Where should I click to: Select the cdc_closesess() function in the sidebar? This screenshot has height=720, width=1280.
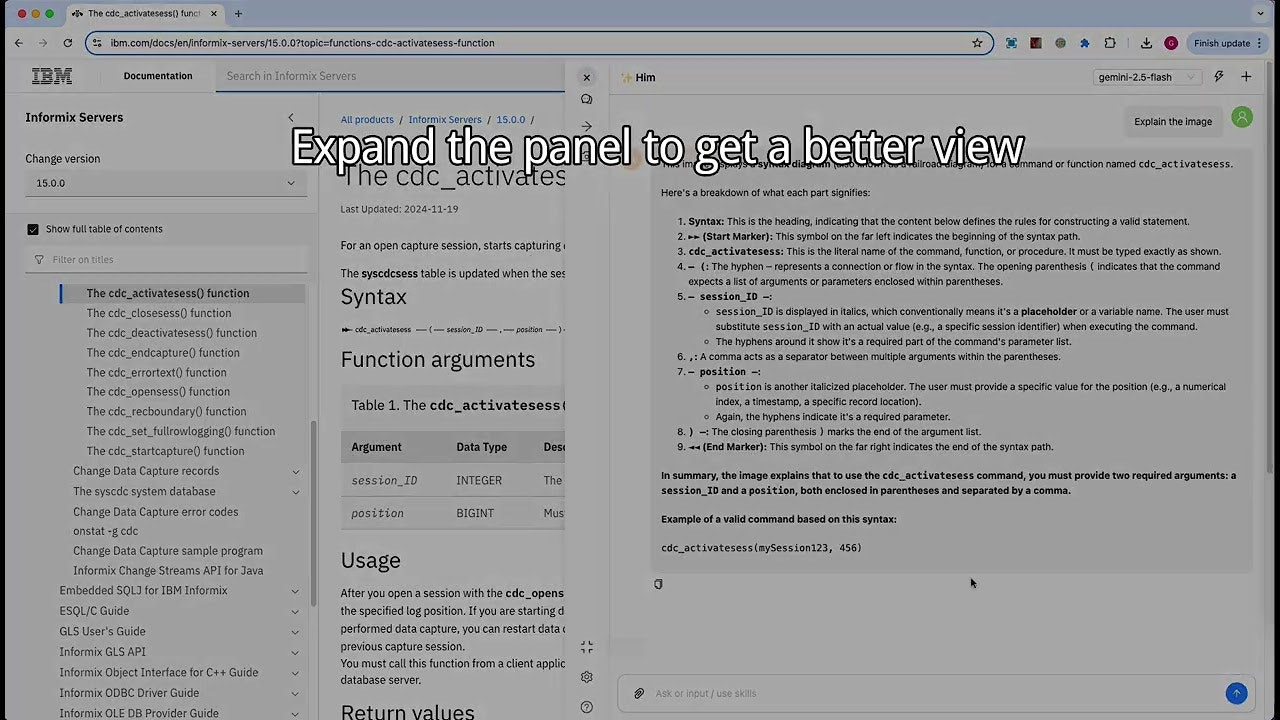coord(158,313)
